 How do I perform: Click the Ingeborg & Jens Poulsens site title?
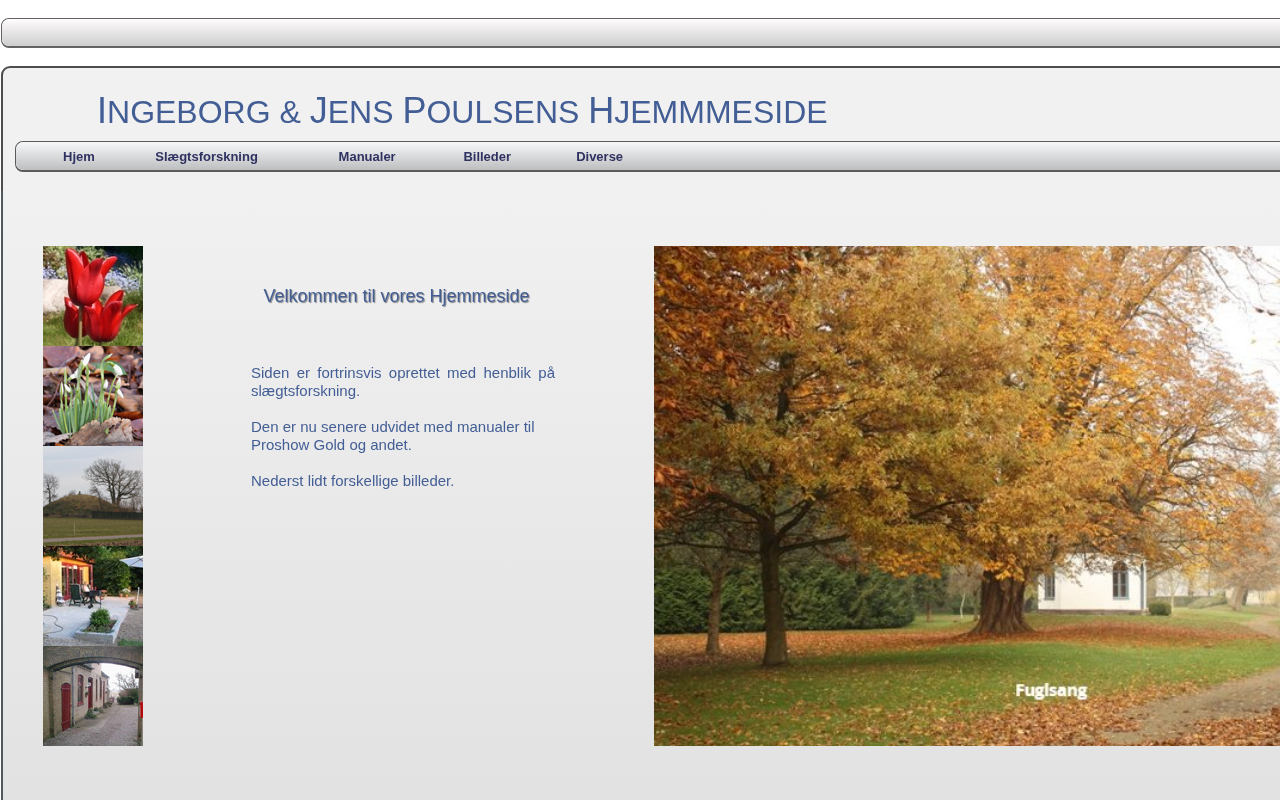[462, 111]
